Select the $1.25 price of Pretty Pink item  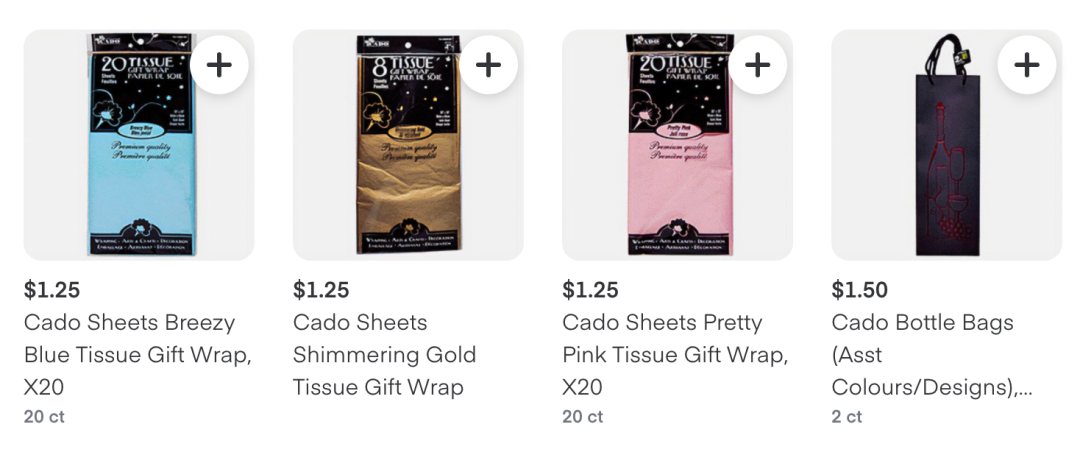click(590, 290)
